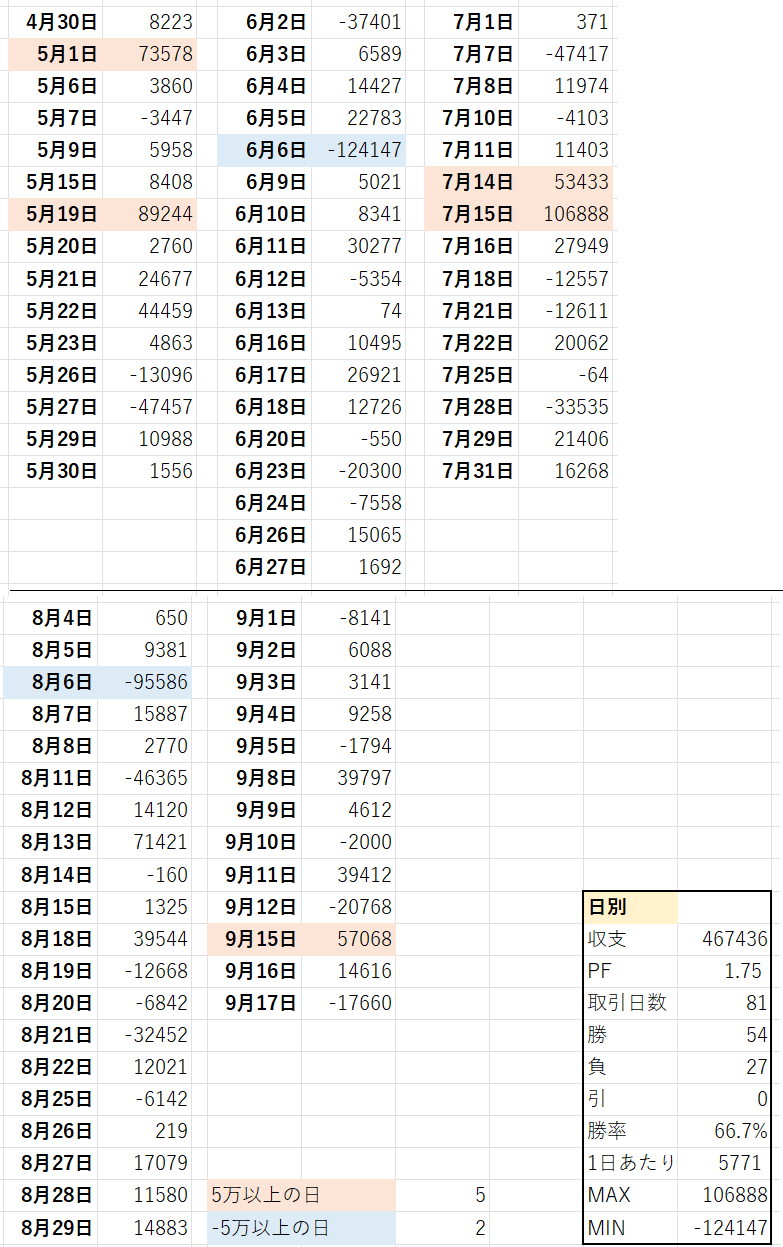Click the 1日あたり label cell
Screen dimensions: 783x1247
click(x=632, y=1163)
